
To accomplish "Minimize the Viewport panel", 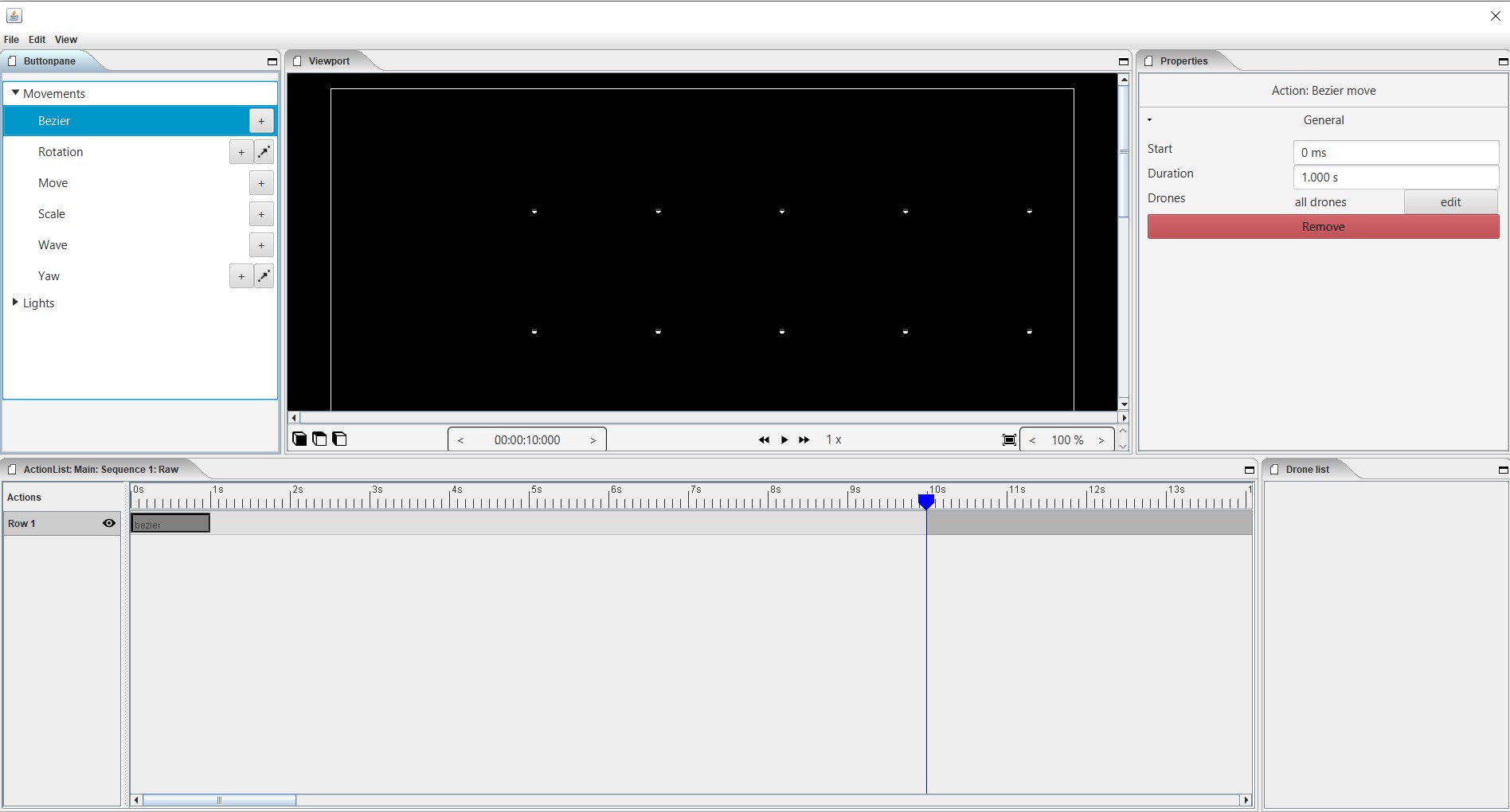I will click(1124, 61).
